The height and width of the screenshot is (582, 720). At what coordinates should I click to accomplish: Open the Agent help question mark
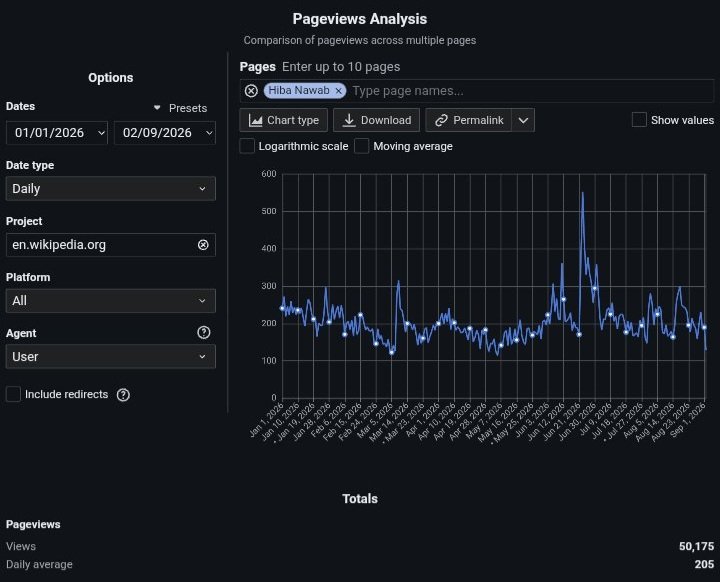point(203,333)
